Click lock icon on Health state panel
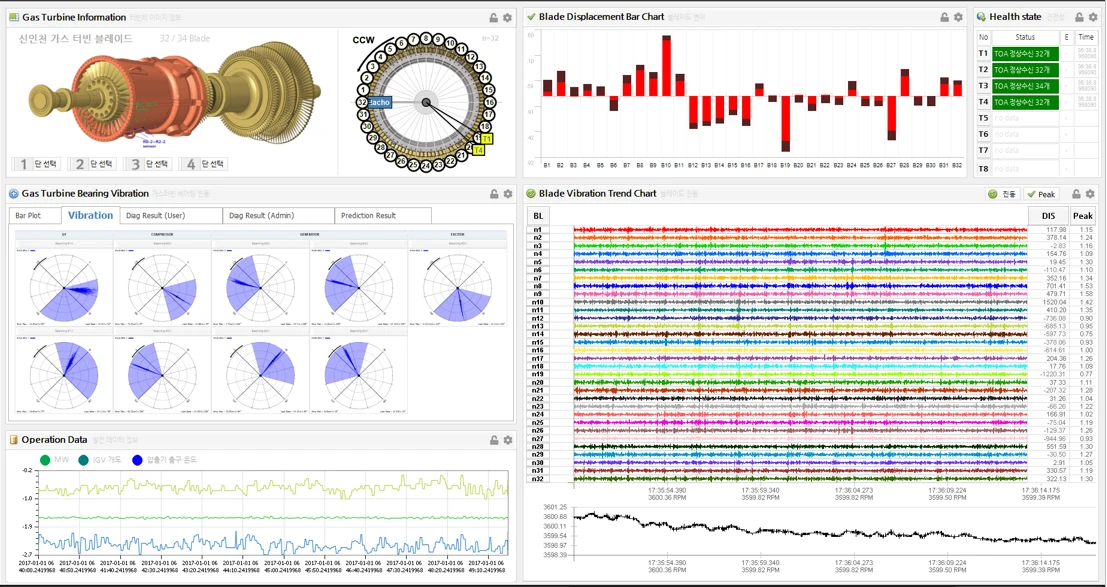 (x=1079, y=17)
